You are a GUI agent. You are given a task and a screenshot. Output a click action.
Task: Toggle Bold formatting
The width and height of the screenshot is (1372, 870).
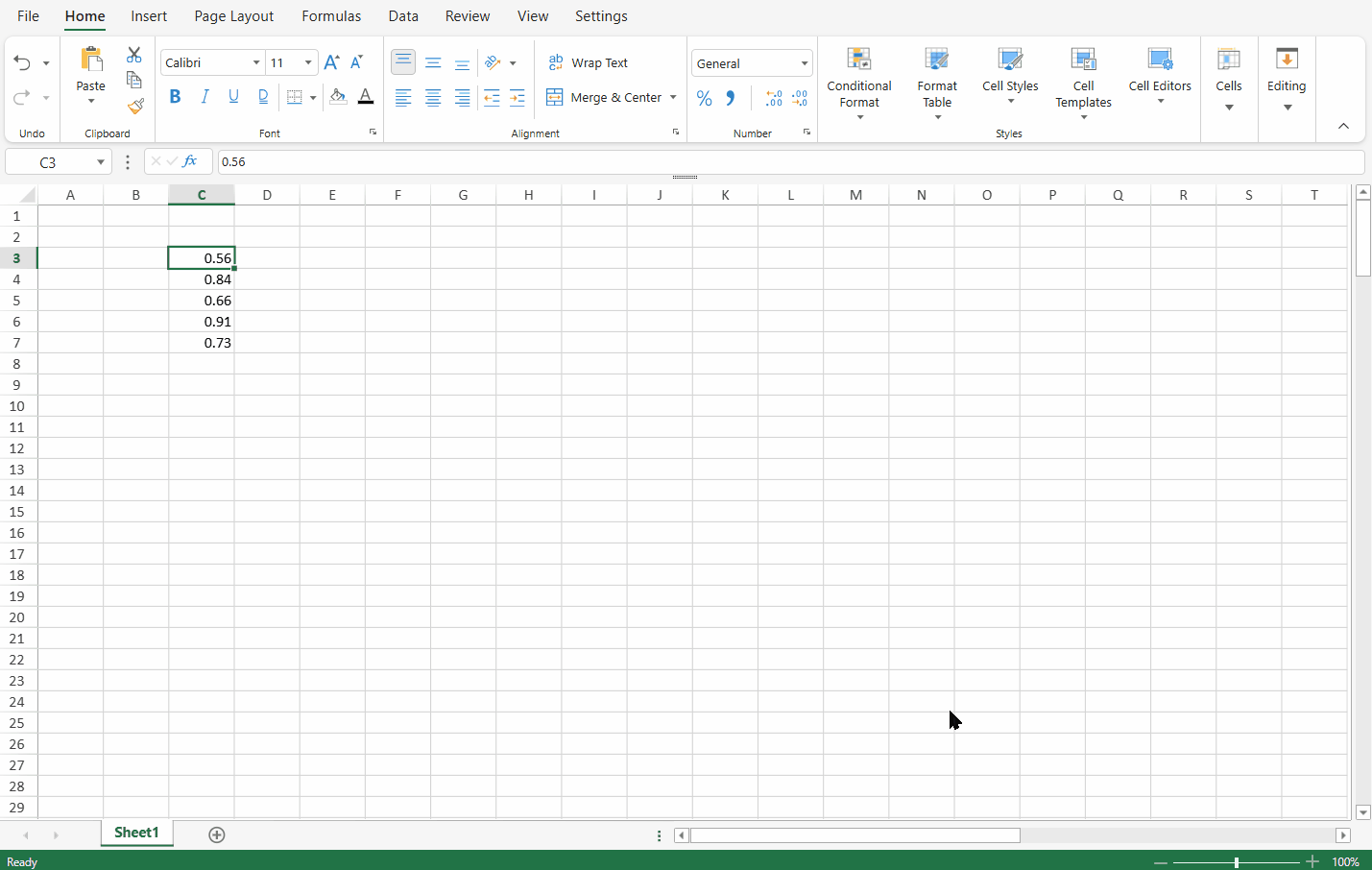pyautogui.click(x=175, y=97)
